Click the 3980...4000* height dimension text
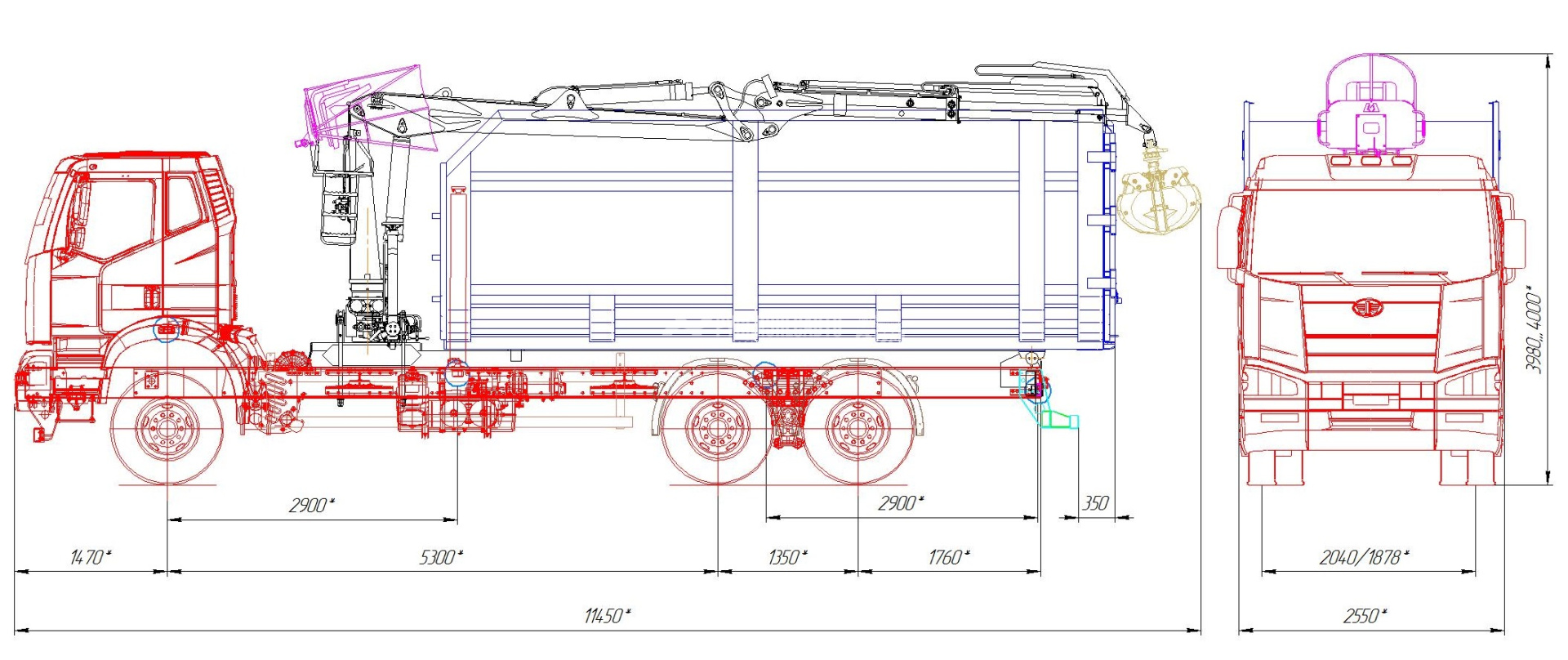1568x660 pixels. pos(1535,329)
